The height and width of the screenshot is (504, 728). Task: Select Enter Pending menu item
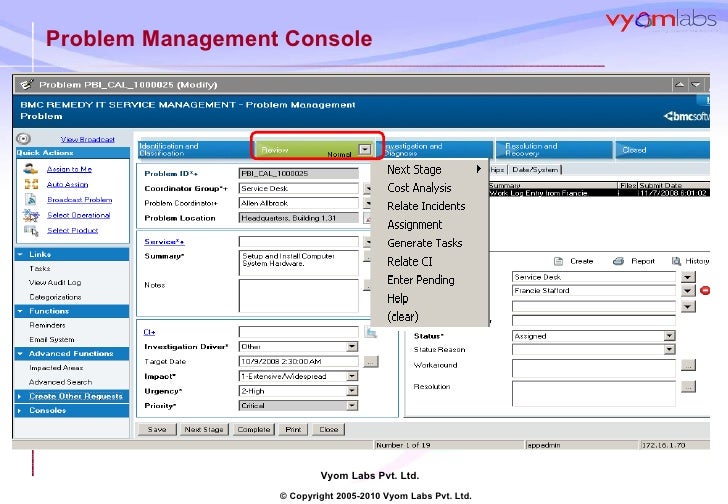(x=429, y=280)
